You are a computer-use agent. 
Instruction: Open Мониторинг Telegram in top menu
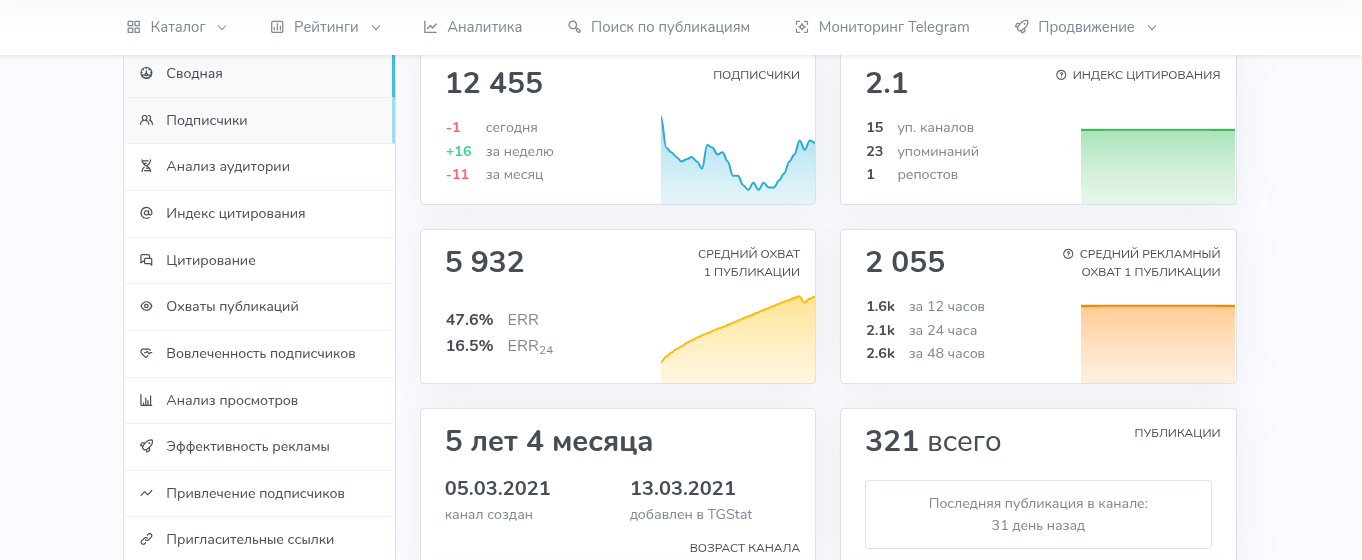click(x=882, y=27)
